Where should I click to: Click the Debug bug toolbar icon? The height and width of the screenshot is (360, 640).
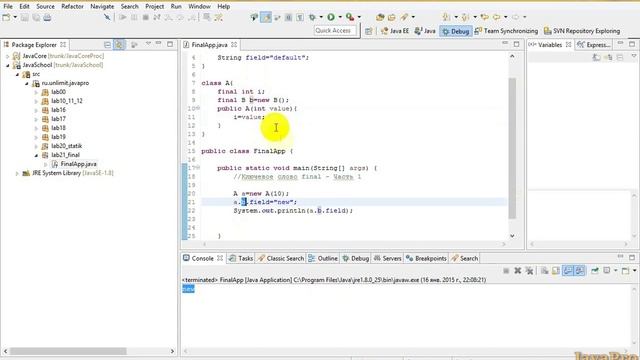tap(313, 17)
